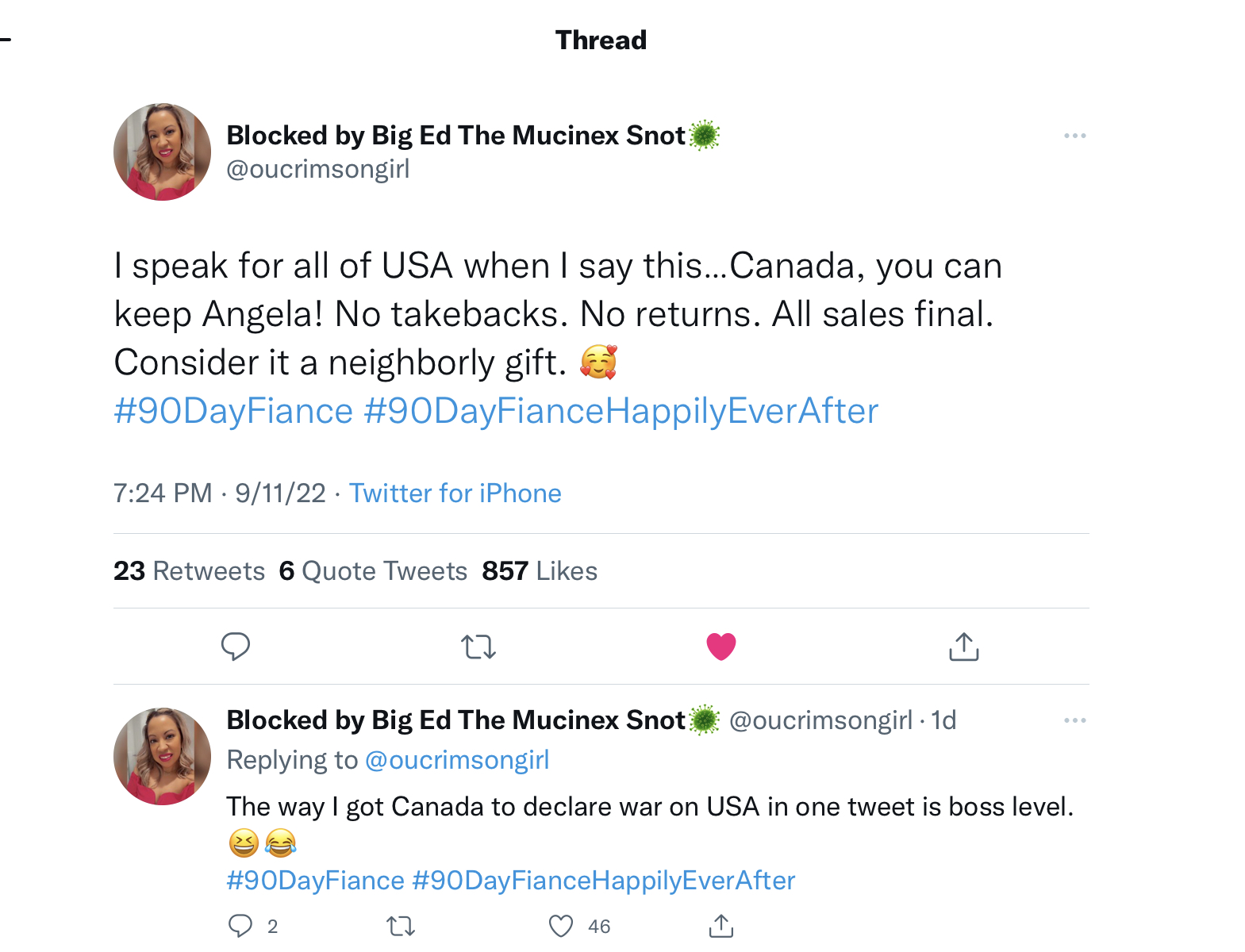
Task: Click the reply tweet's profile avatar
Action: pos(163,756)
